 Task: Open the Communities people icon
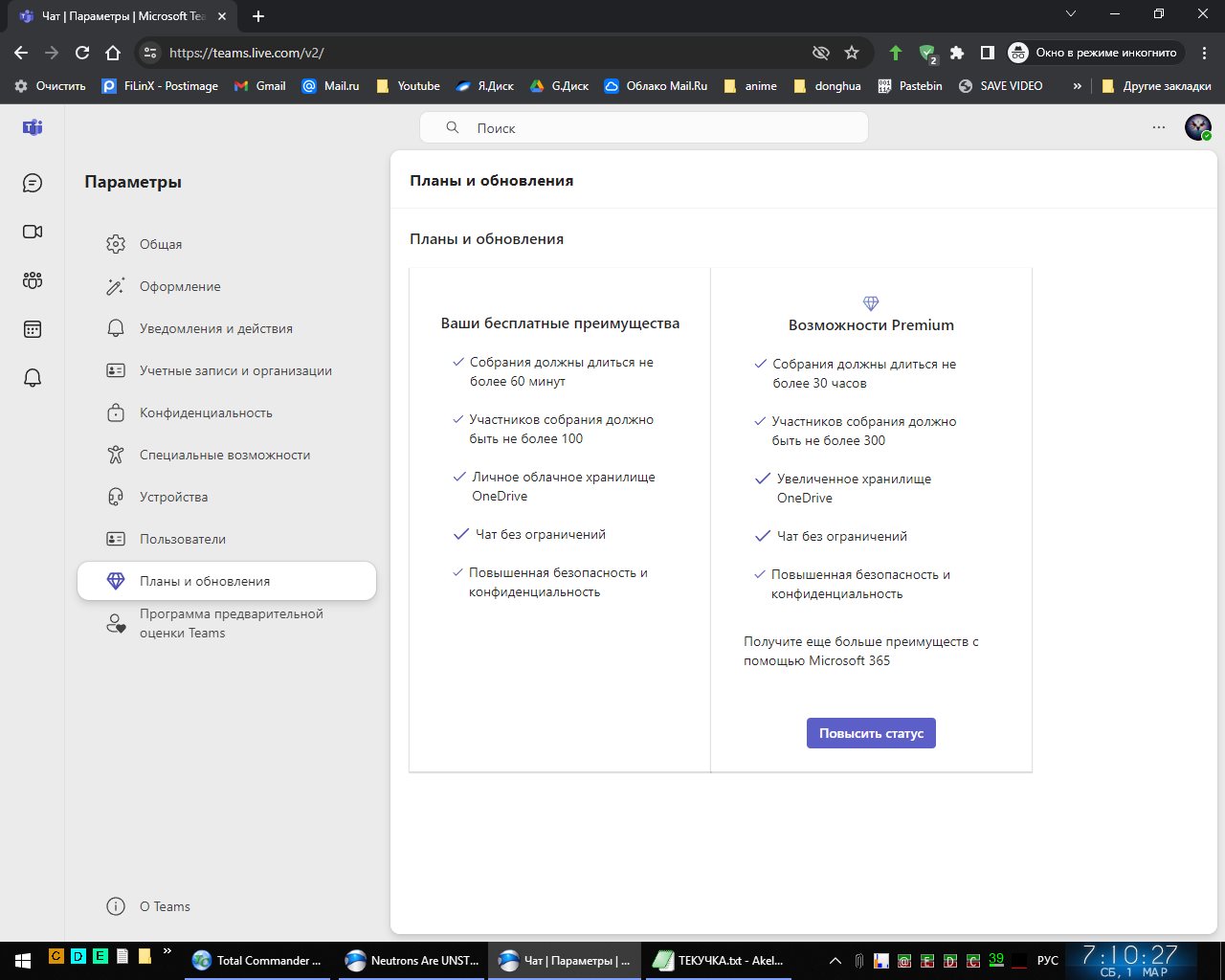tap(33, 280)
